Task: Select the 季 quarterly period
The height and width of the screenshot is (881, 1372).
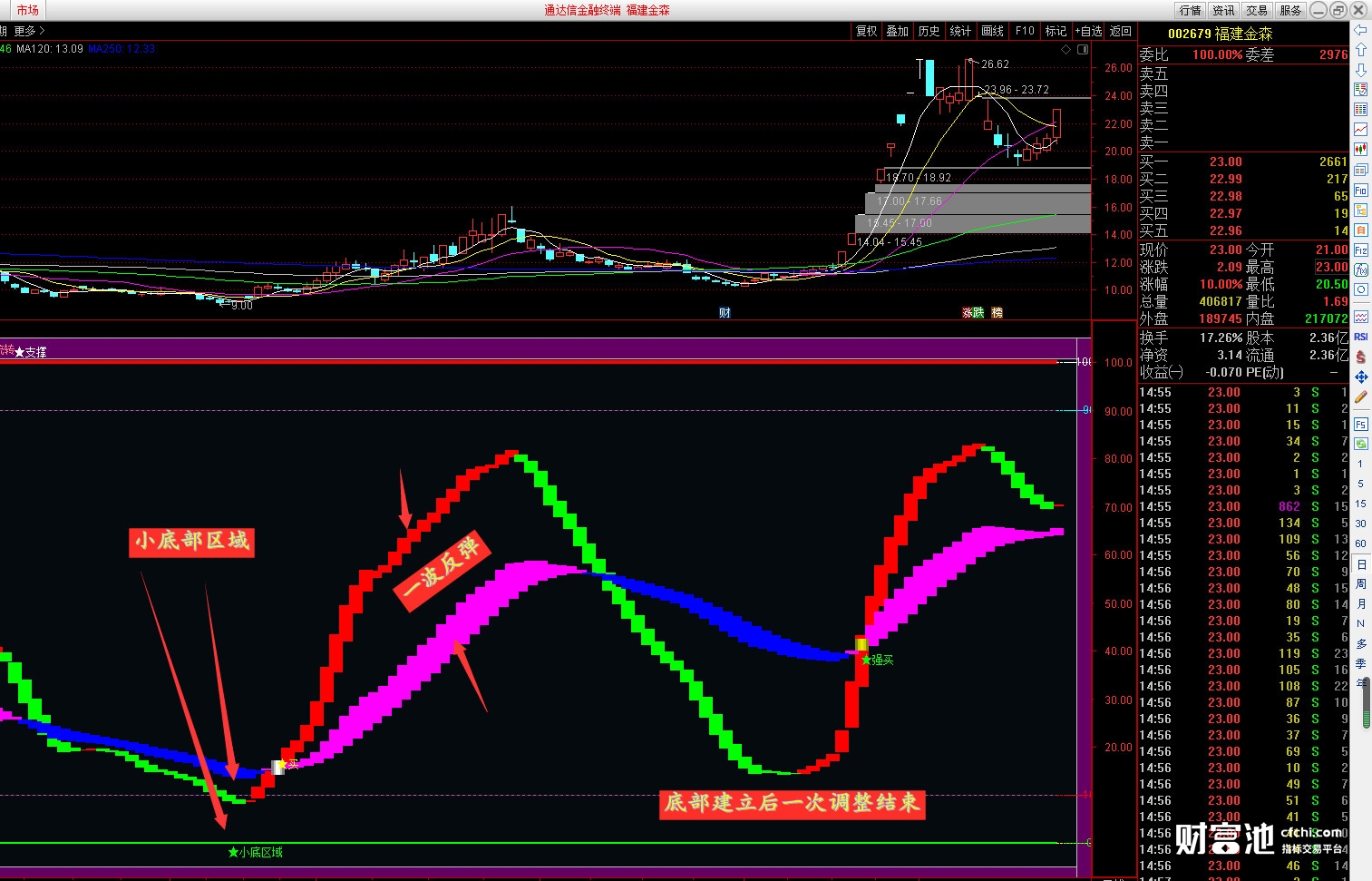Action: coord(1360,663)
